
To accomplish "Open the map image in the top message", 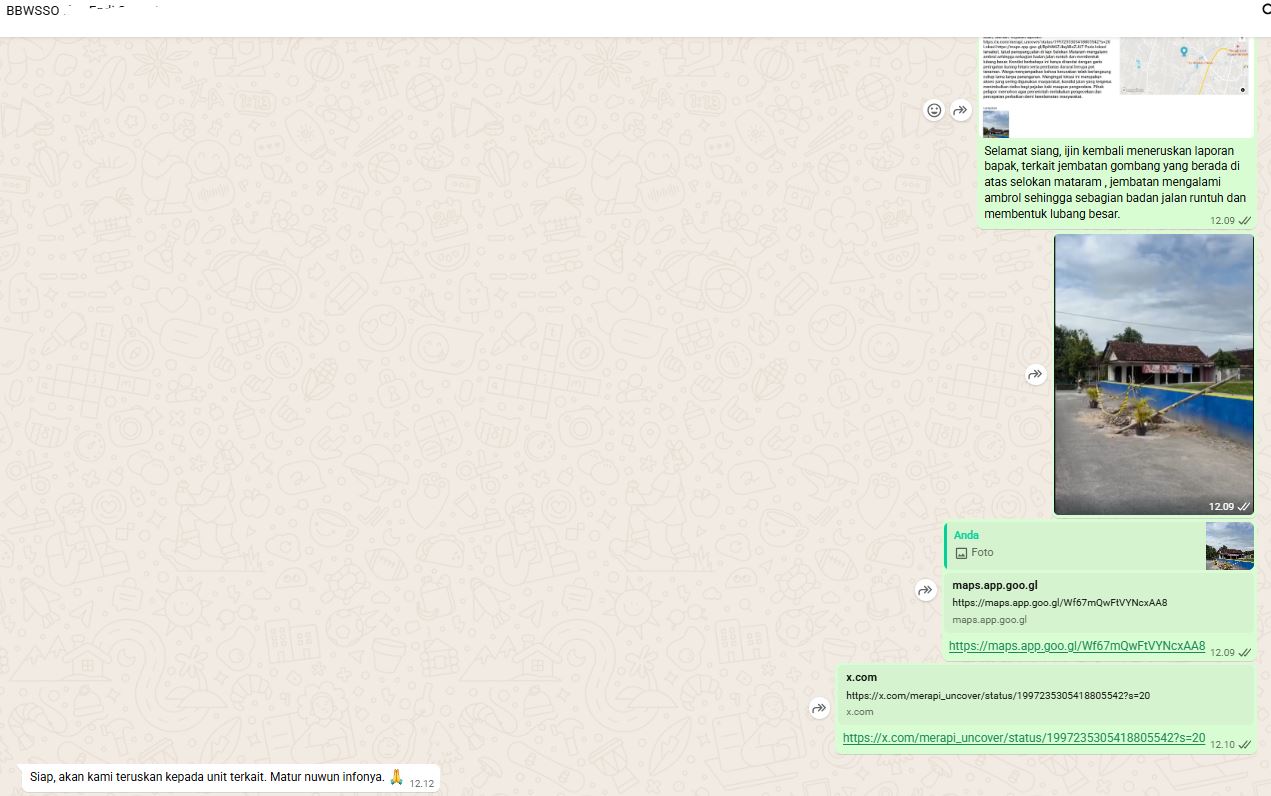I will click(1185, 66).
